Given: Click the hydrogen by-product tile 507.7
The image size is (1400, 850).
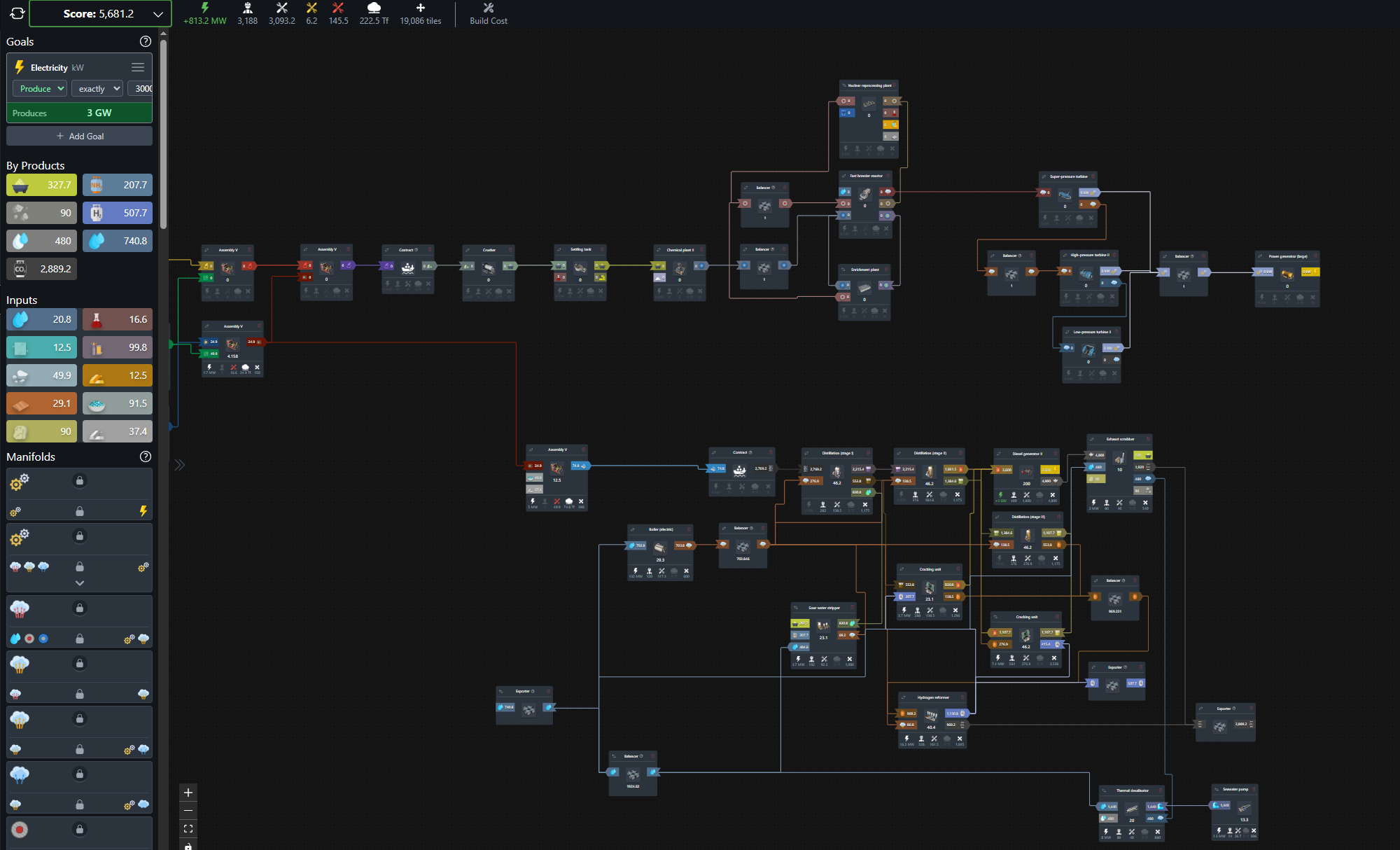Looking at the screenshot, I should (117, 213).
